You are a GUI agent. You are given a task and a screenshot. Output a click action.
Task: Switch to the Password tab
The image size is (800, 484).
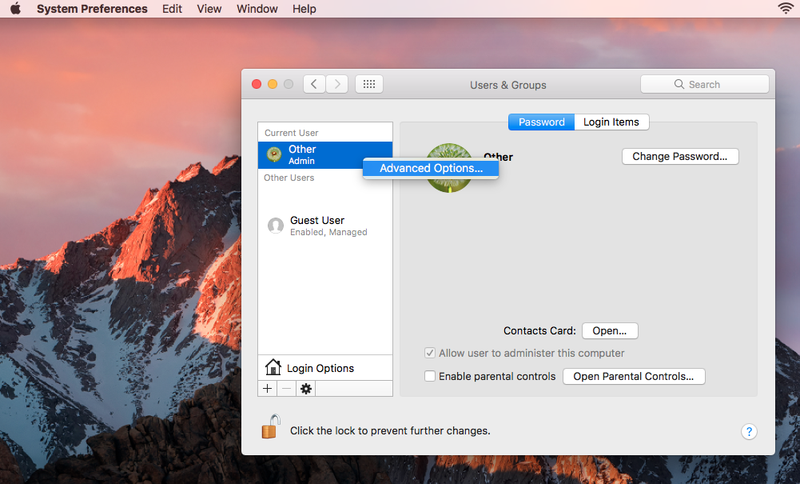coord(541,122)
